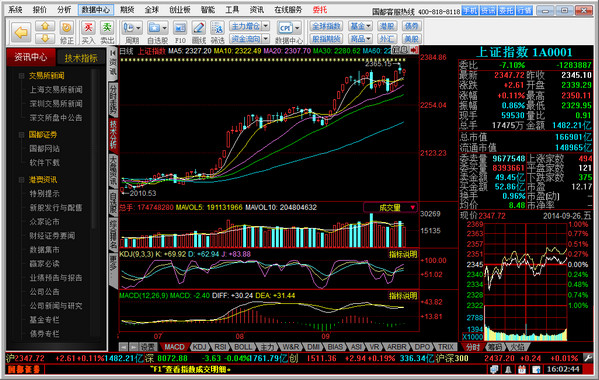Click the wrench settings icon in status bar

[588, 358]
